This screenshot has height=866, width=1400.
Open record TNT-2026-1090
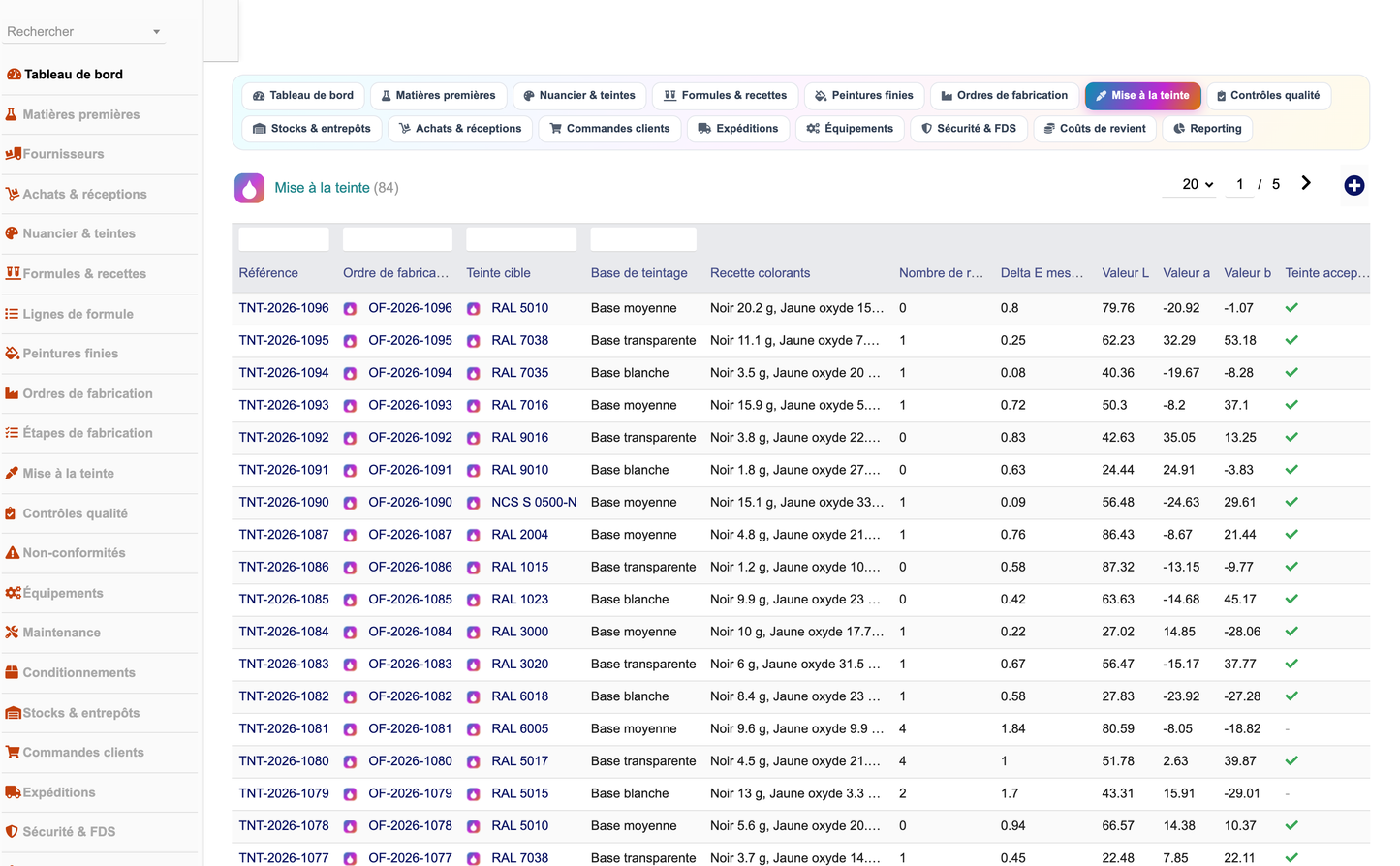click(x=284, y=502)
